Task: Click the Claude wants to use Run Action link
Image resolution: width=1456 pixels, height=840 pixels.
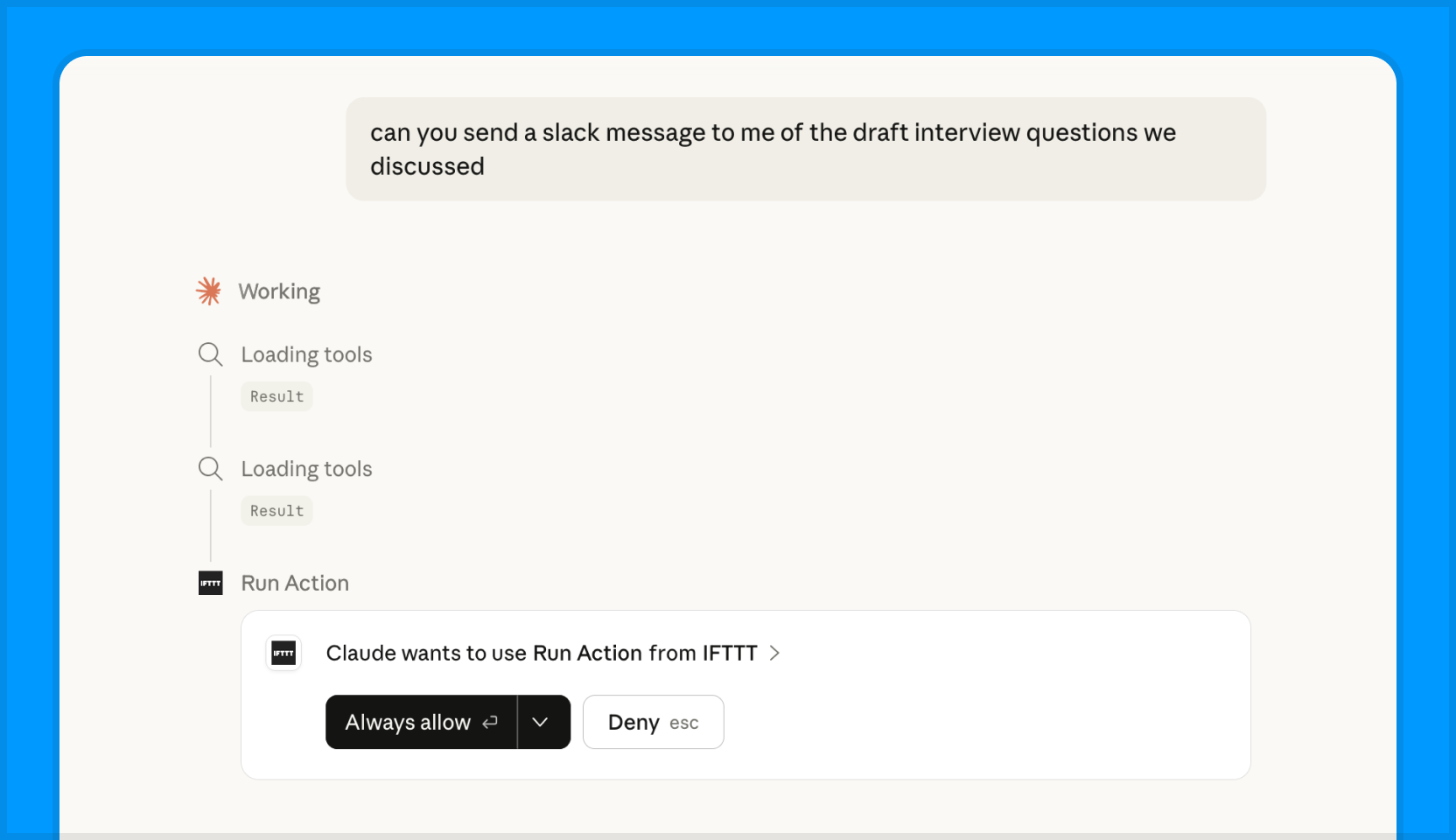Action: 541,653
